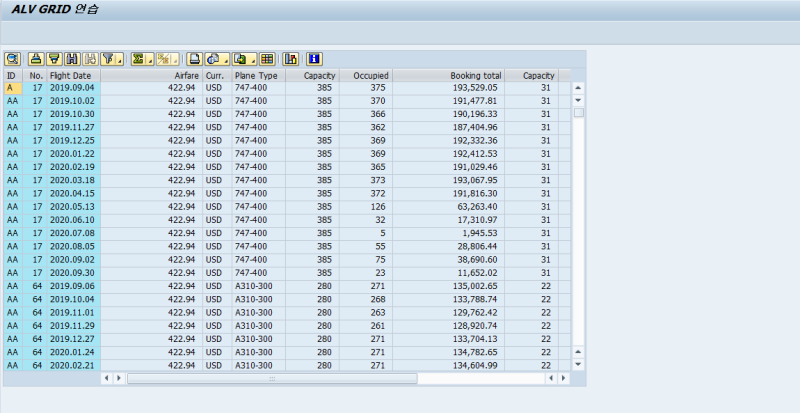Image resolution: width=800 pixels, height=413 pixels.
Task: Click the vertical scrollbar thumb box
Action: (578, 113)
